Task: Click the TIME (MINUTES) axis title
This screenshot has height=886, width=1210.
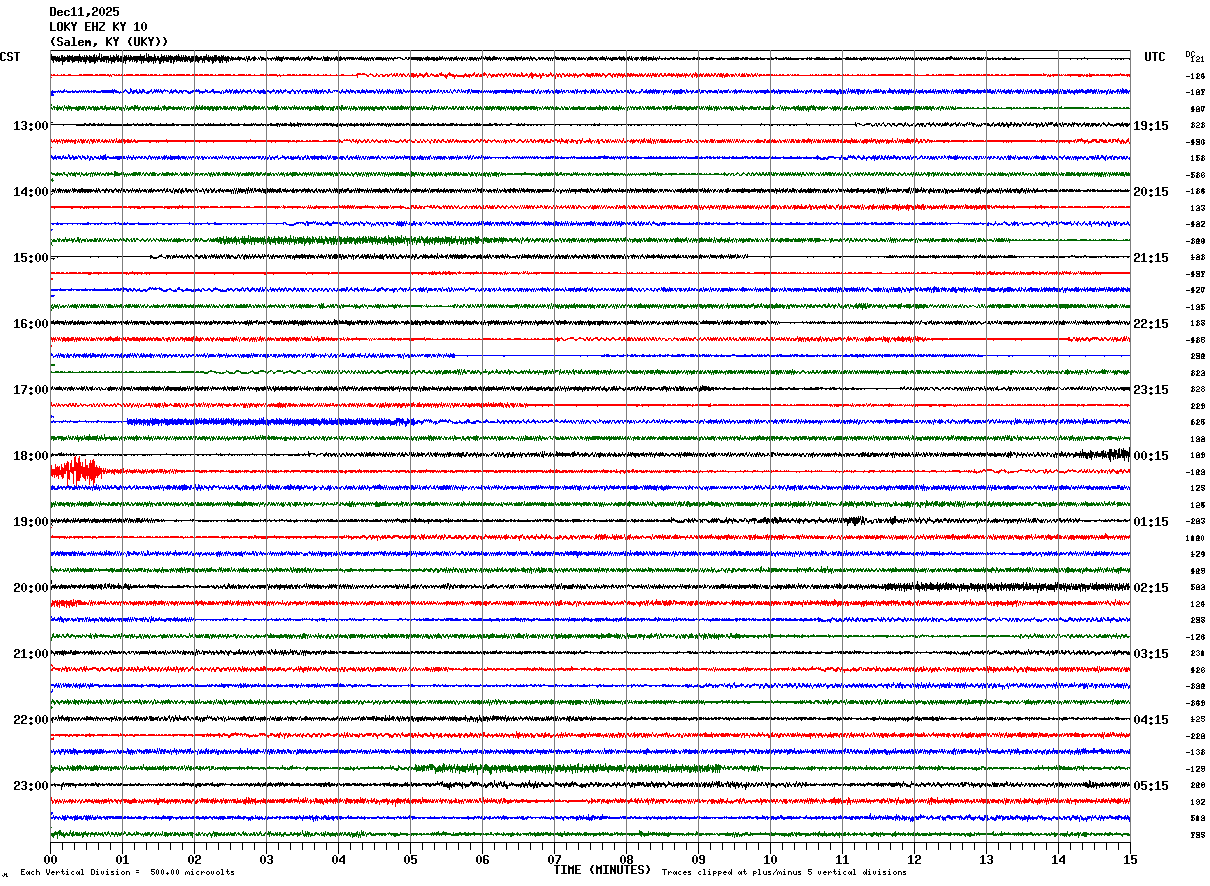Action: pyautogui.click(x=602, y=870)
